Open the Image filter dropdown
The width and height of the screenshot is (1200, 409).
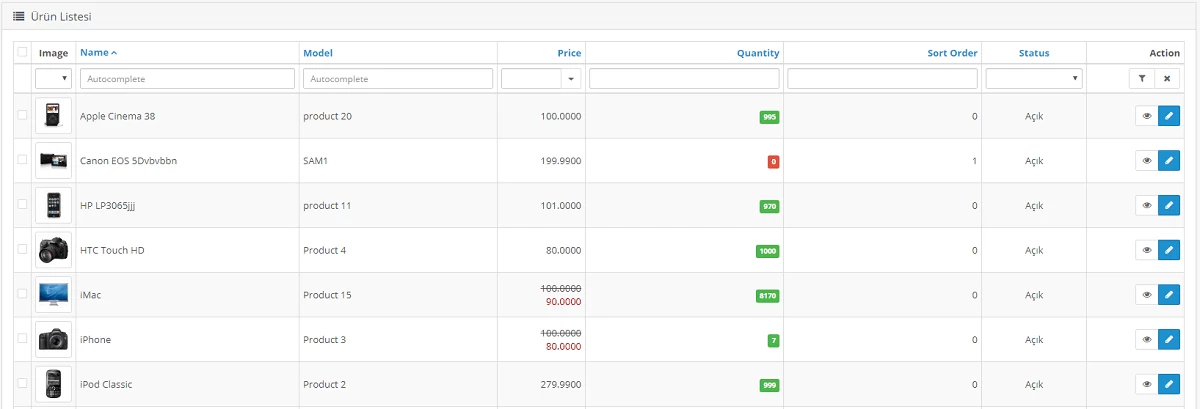tap(53, 78)
